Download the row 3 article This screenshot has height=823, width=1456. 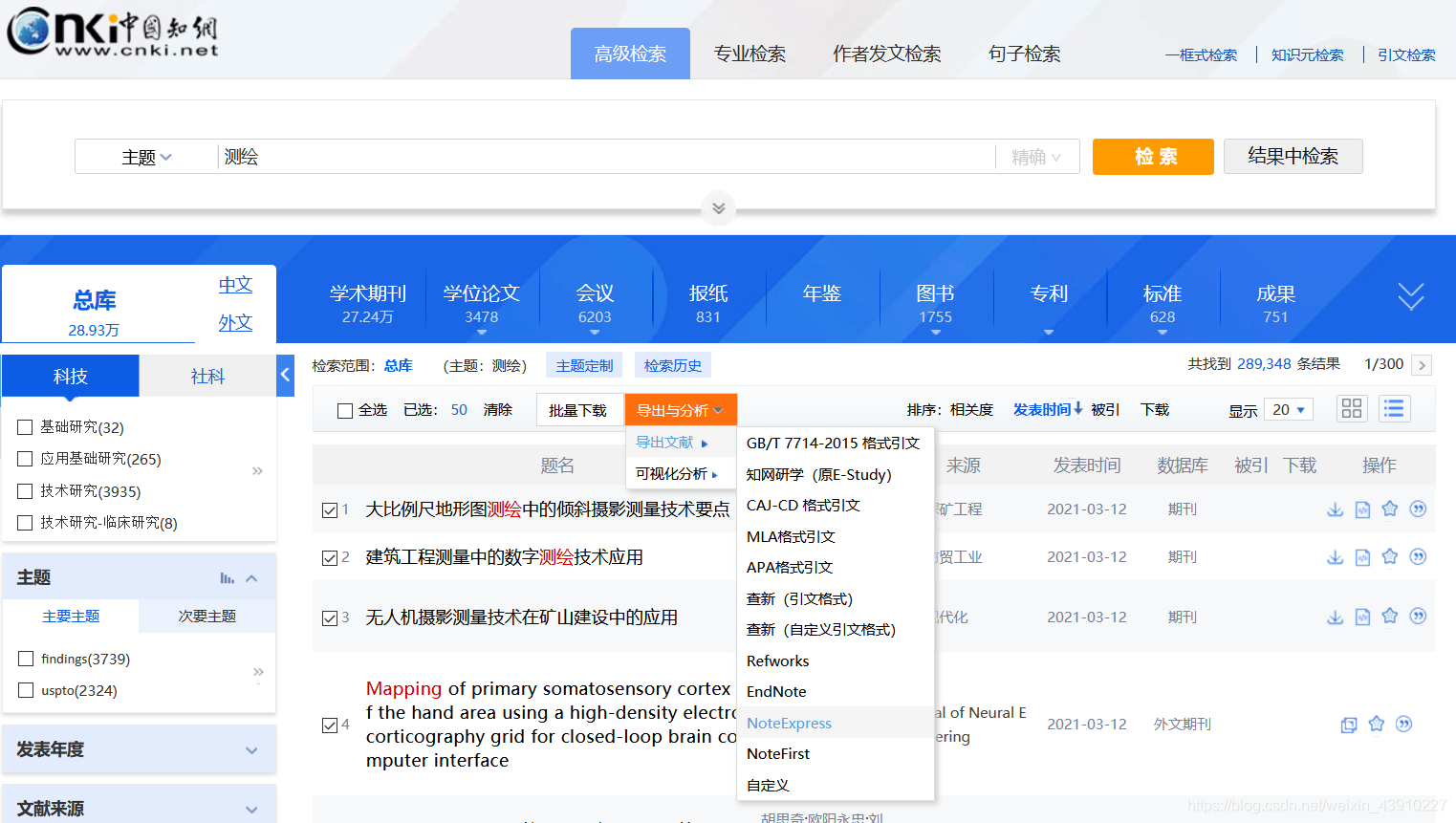point(1336,617)
